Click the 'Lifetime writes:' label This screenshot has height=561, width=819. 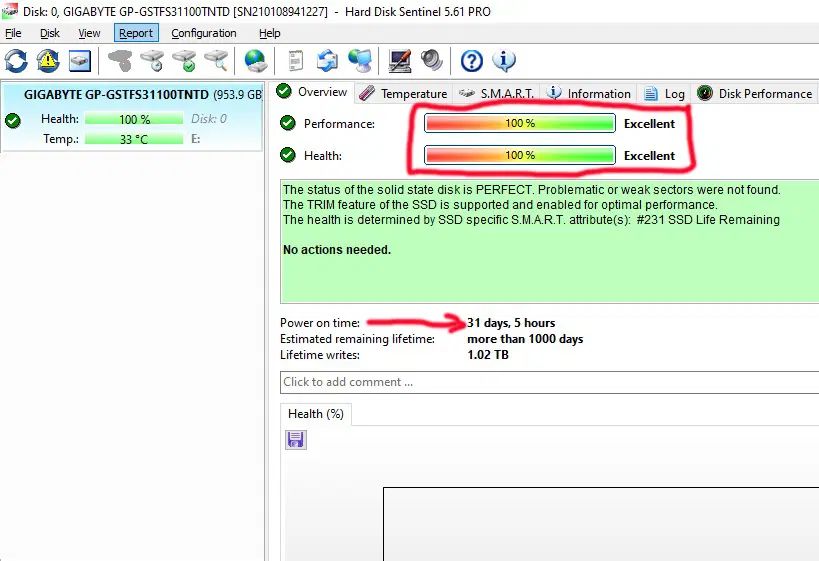tap(320, 355)
